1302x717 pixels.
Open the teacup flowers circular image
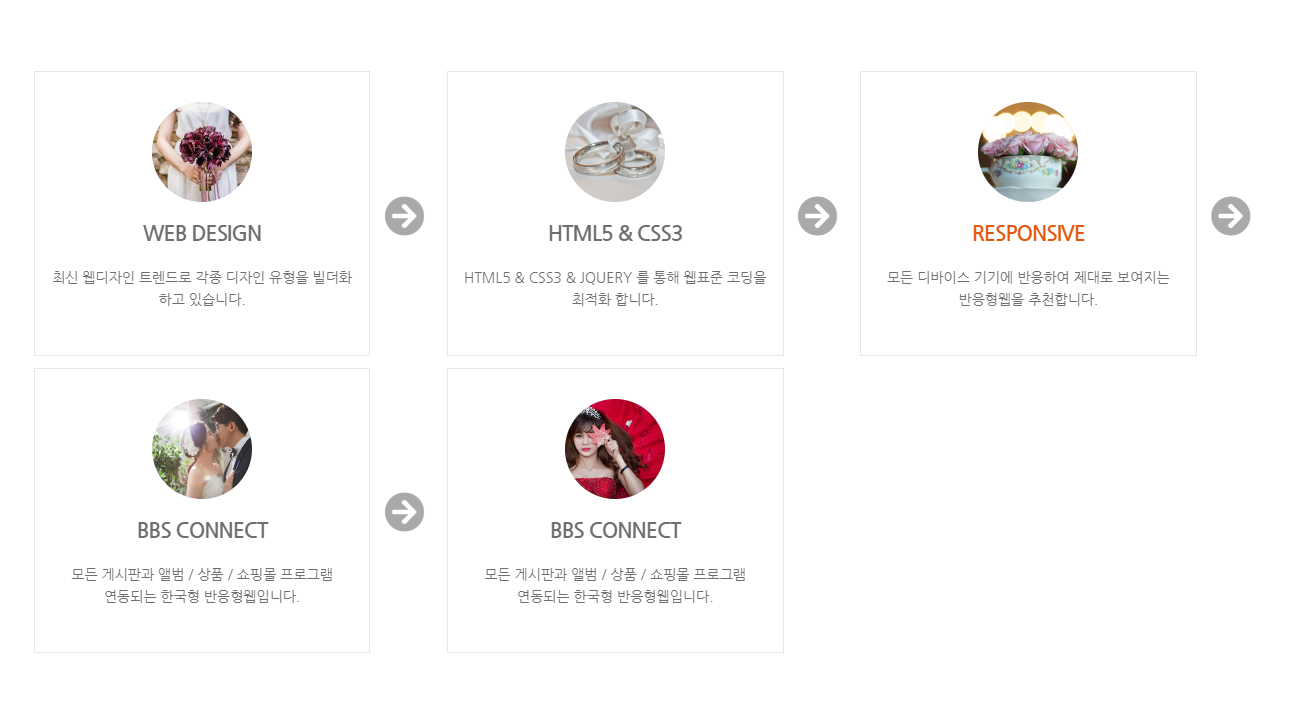tap(1028, 152)
